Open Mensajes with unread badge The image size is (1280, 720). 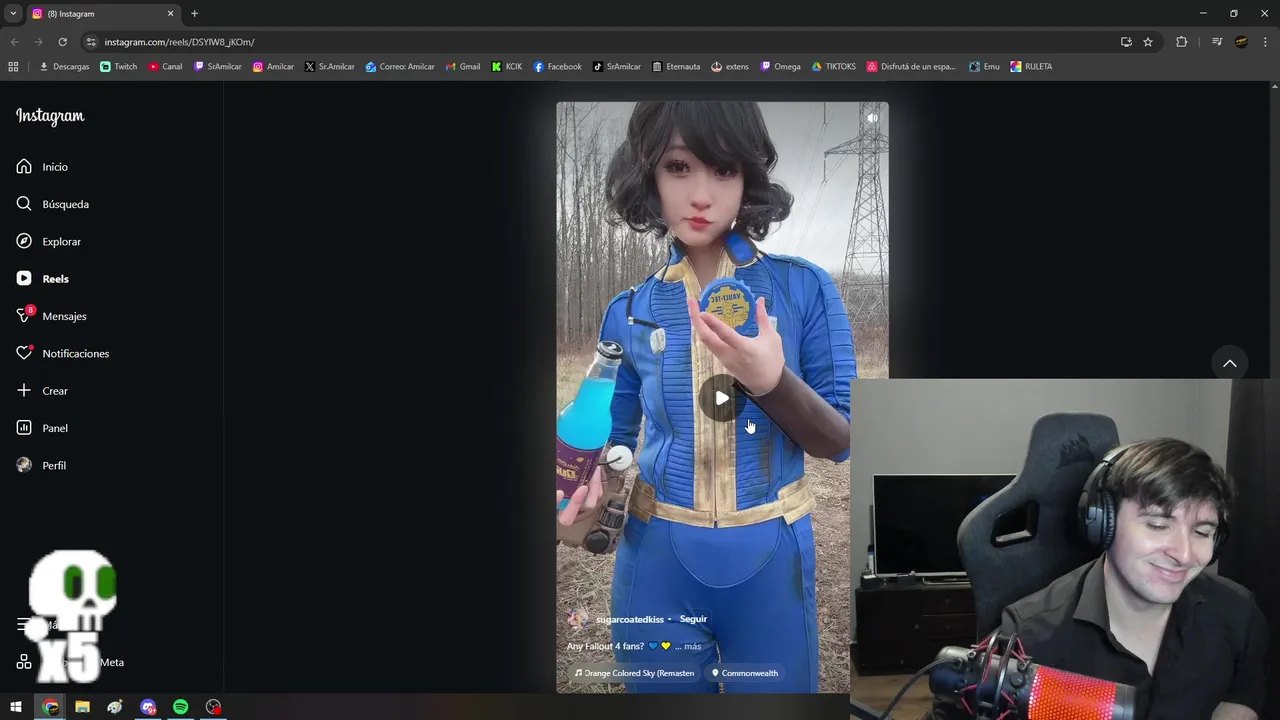point(51,316)
